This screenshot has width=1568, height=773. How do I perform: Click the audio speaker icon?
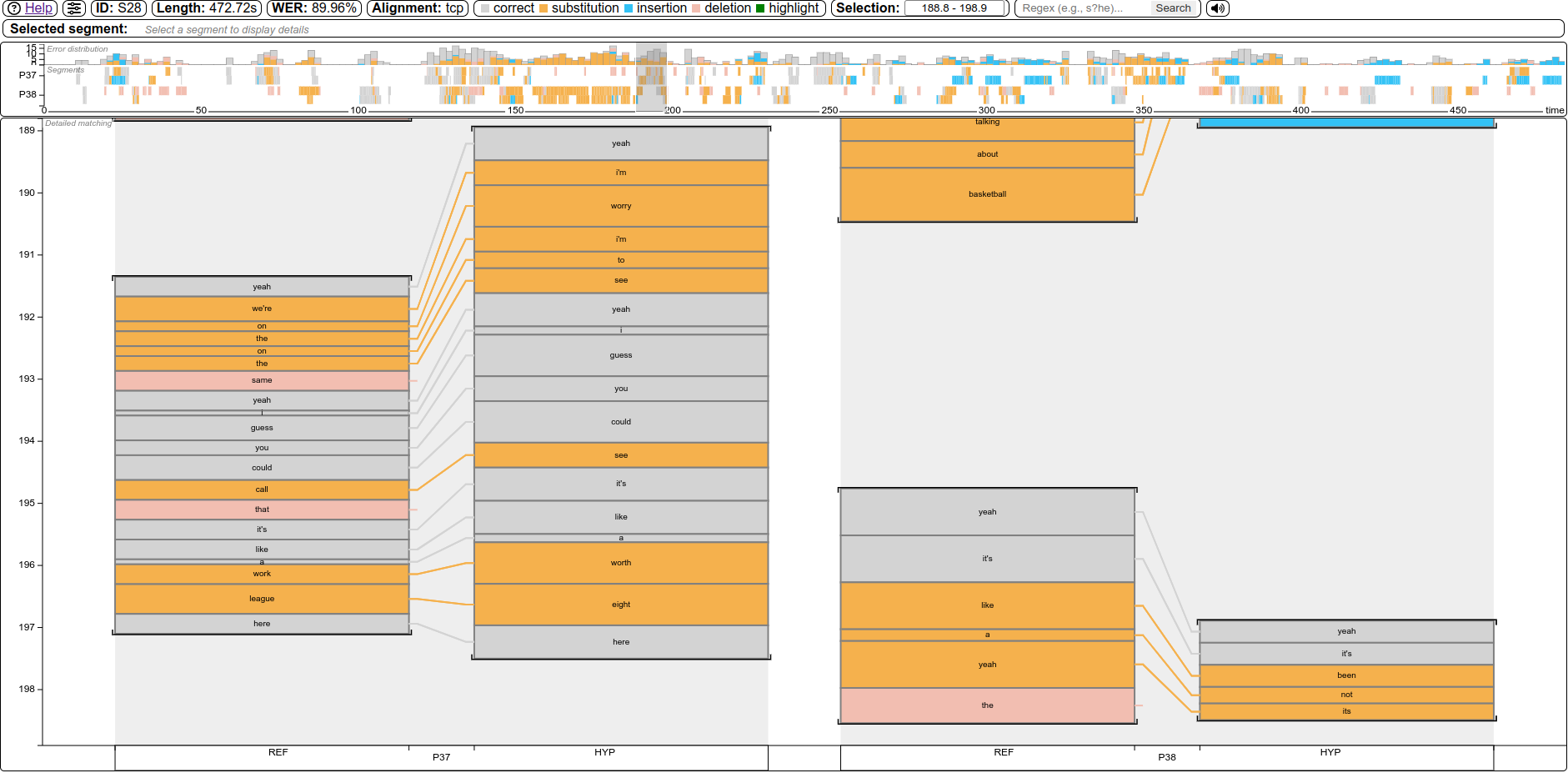[x=1218, y=8]
